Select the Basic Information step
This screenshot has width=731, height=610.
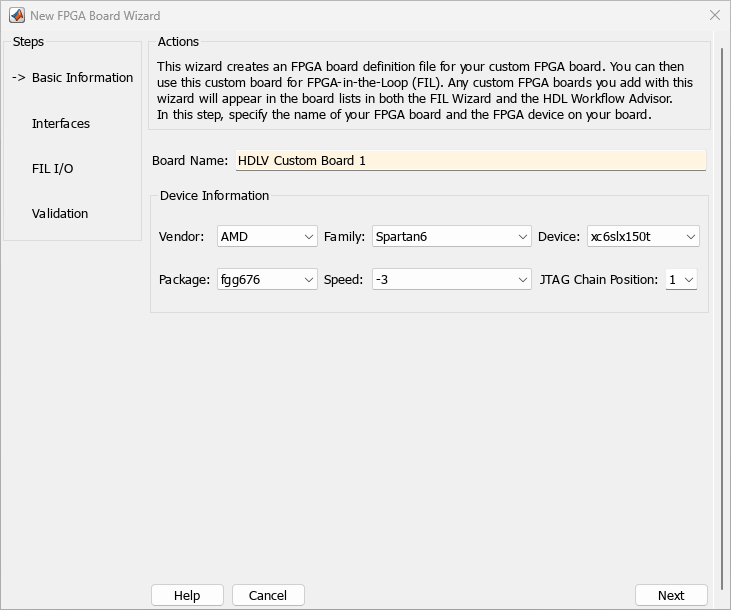(81, 78)
